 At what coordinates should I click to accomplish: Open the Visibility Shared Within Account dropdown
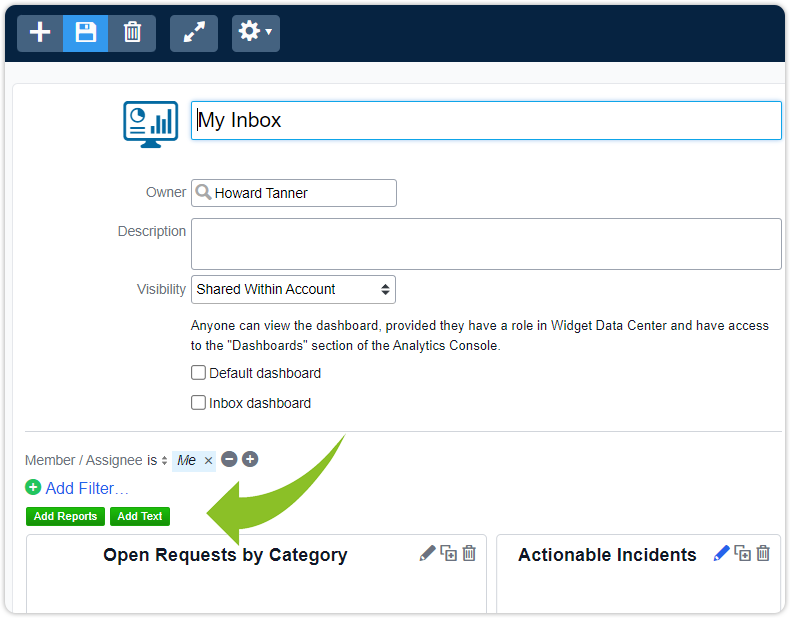point(293,289)
